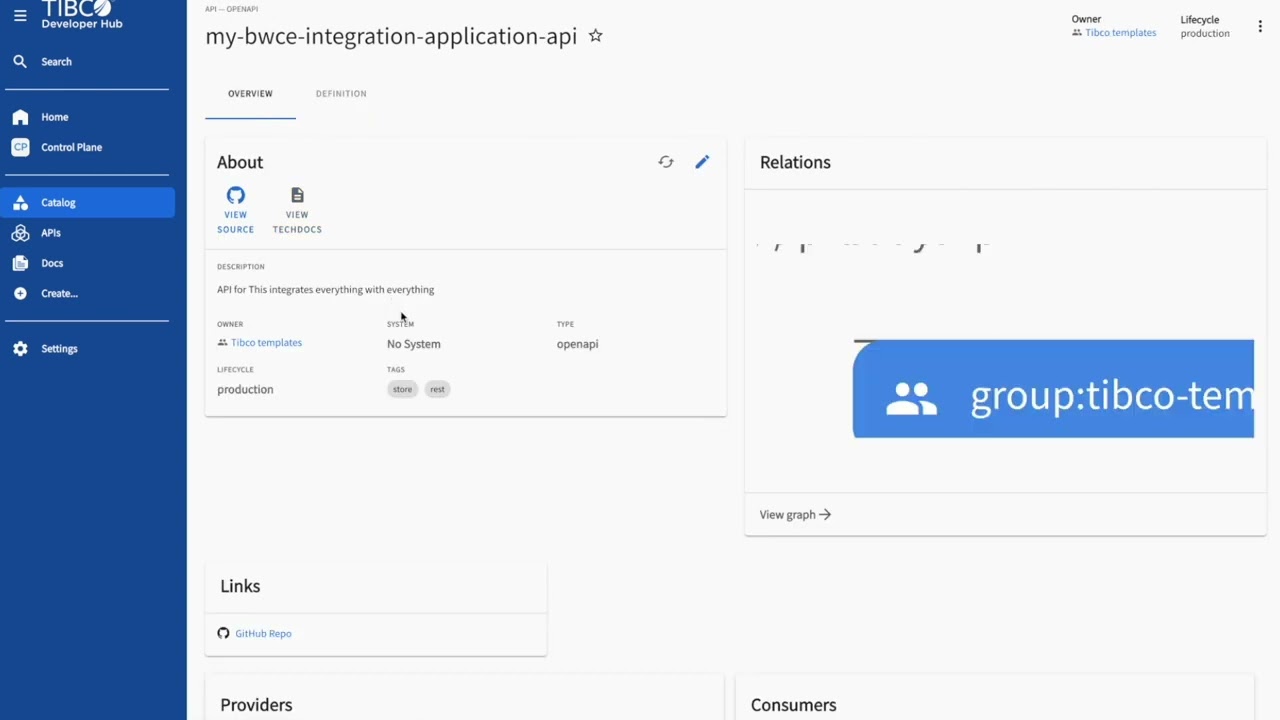Switch to the Overview tab
The width and height of the screenshot is (1280, 720).
(250, 94)
